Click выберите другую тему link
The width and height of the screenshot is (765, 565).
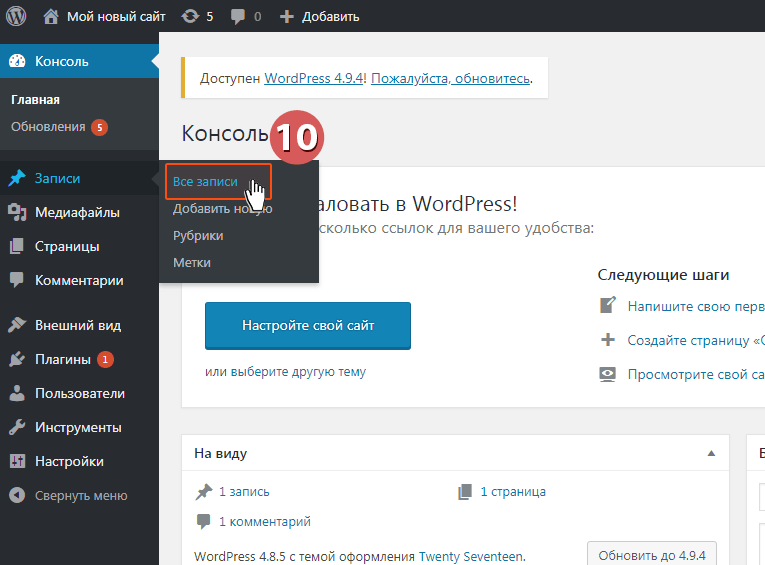click(298, 372)
